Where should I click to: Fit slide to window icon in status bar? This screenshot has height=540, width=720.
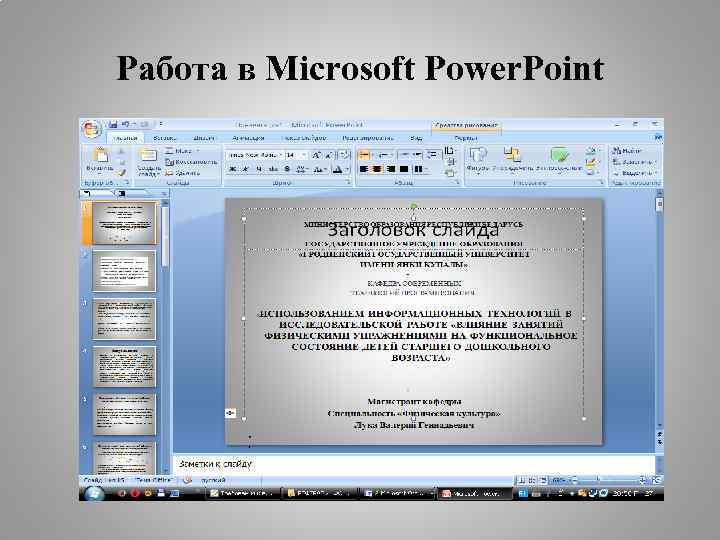pyautogui.click(x=657, y=480)
